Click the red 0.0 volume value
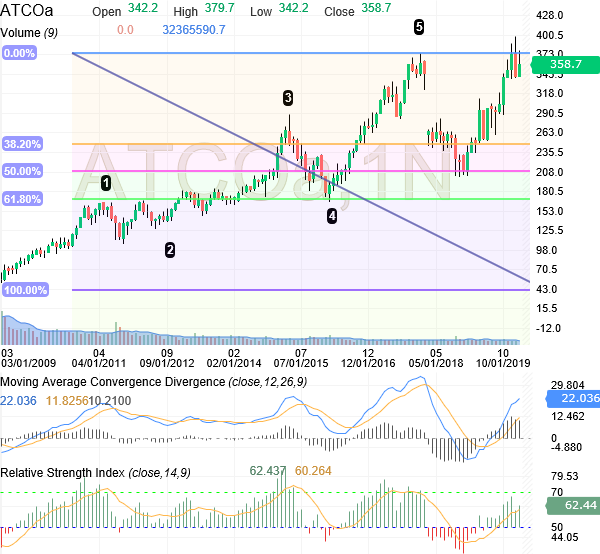 pyautogui.click(x=125, y=30)
